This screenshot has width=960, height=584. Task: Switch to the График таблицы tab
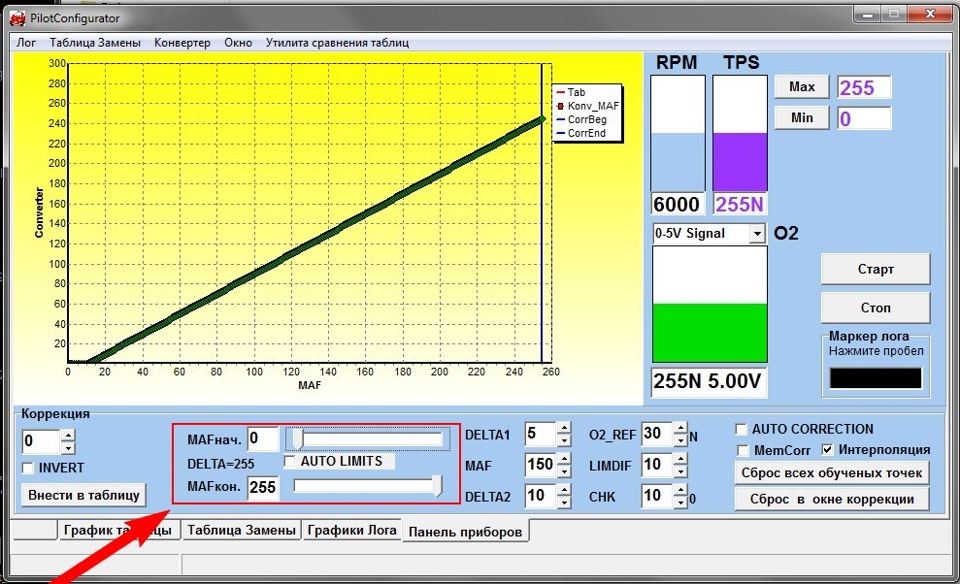(119, 530)
